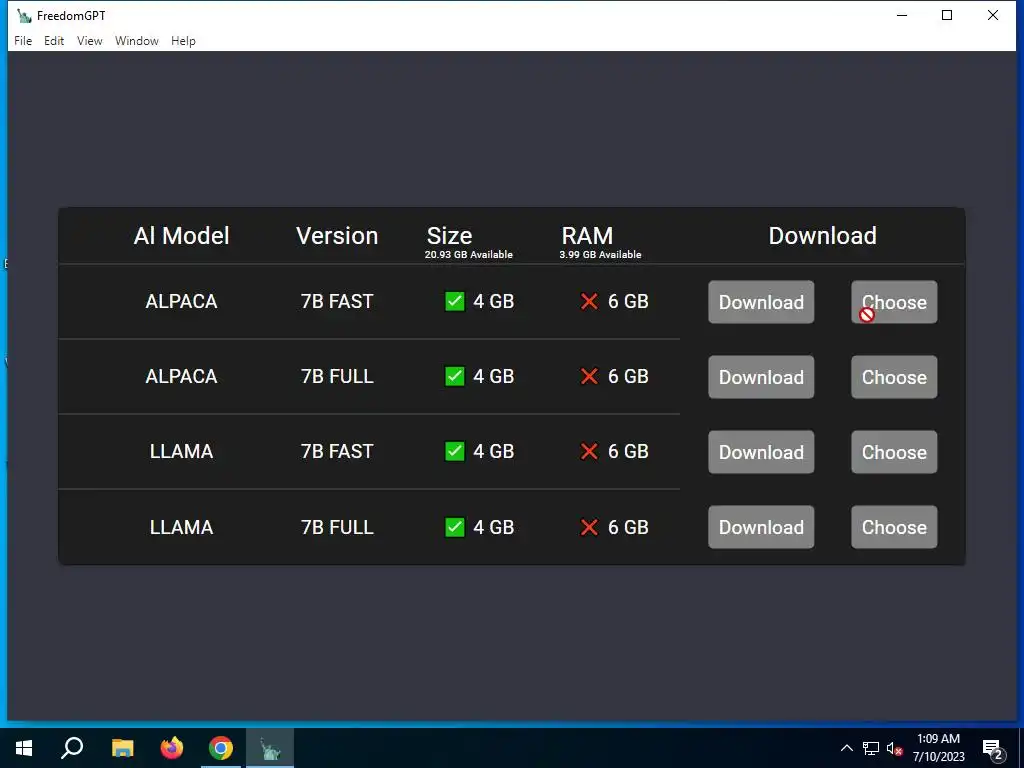Launch Google Chrome from the taskbar
Image resolution: width=1024 pixels, height=768 pixels.
coord(221,748)
